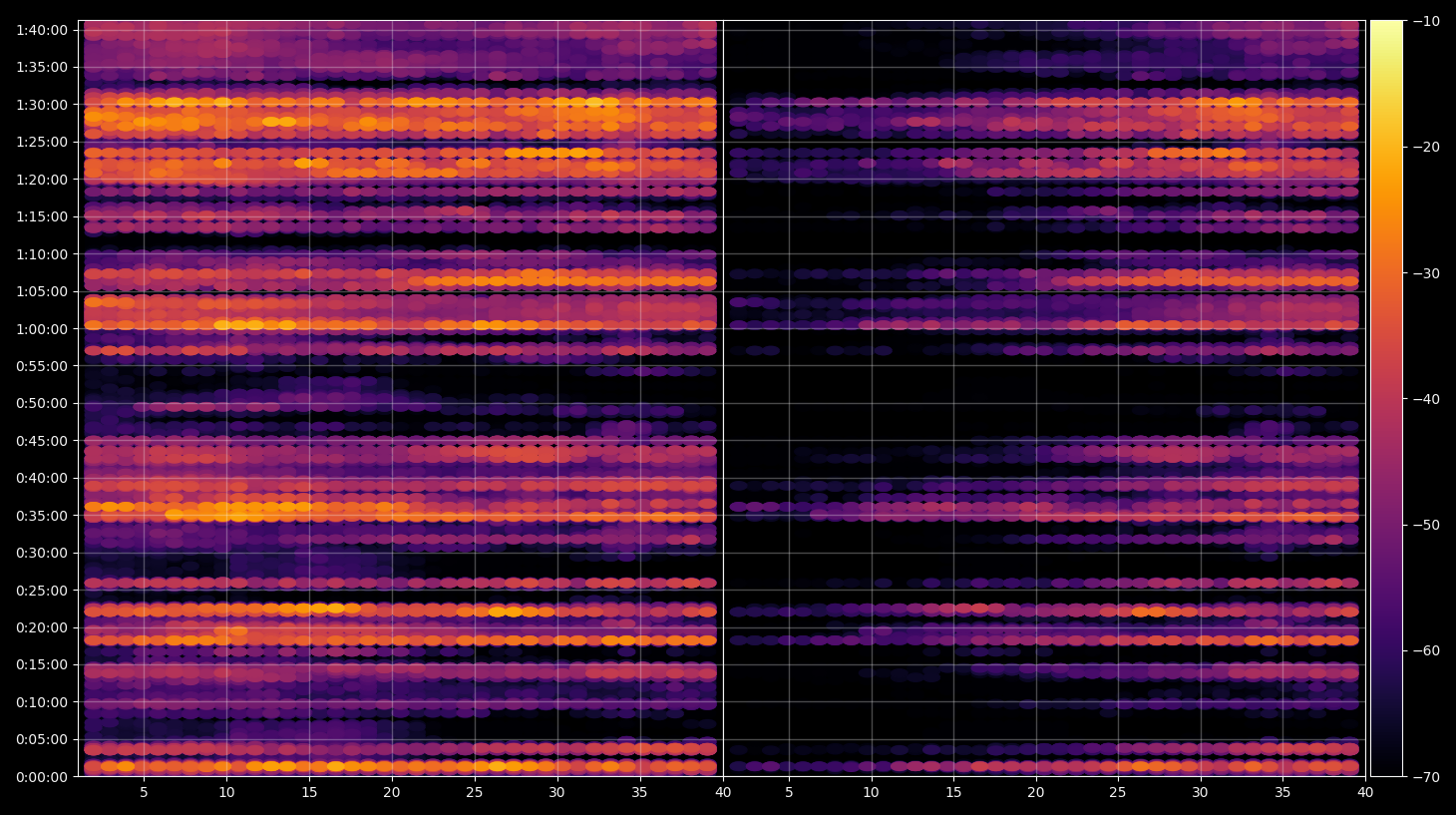The width and height of the screenshot is (1456, 815).
Task: Click the x-axis label 5 under the left heatmap
Action: coord(144,793)
